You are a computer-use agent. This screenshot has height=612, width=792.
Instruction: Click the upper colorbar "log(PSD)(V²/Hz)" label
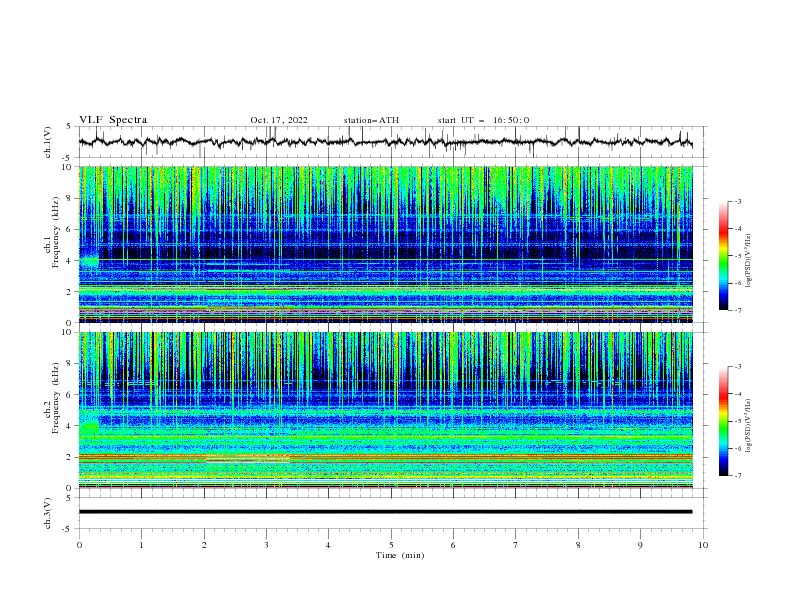click(x=748, y=261)
